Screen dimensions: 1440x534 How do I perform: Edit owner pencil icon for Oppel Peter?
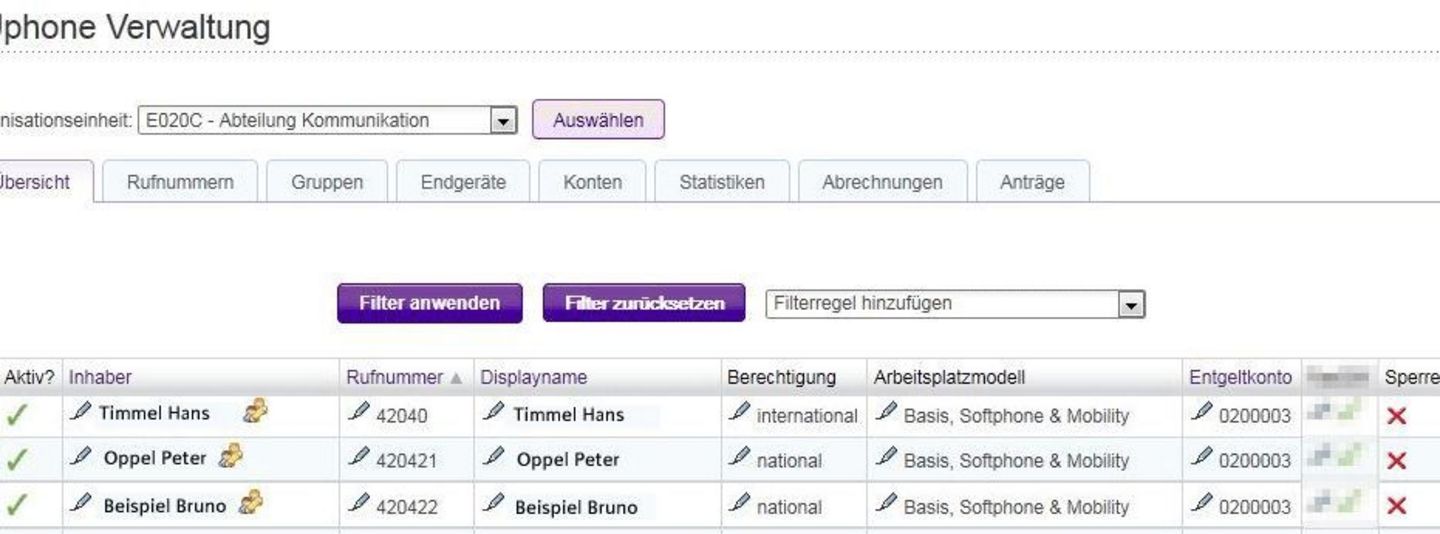(x=82, y=456)
